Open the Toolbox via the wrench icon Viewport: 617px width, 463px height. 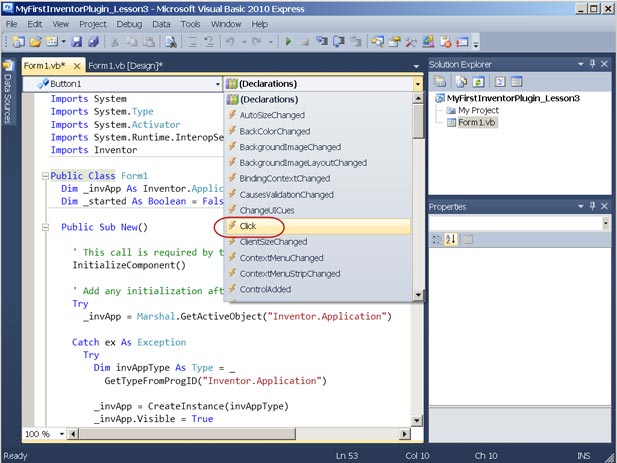[411, 42]
